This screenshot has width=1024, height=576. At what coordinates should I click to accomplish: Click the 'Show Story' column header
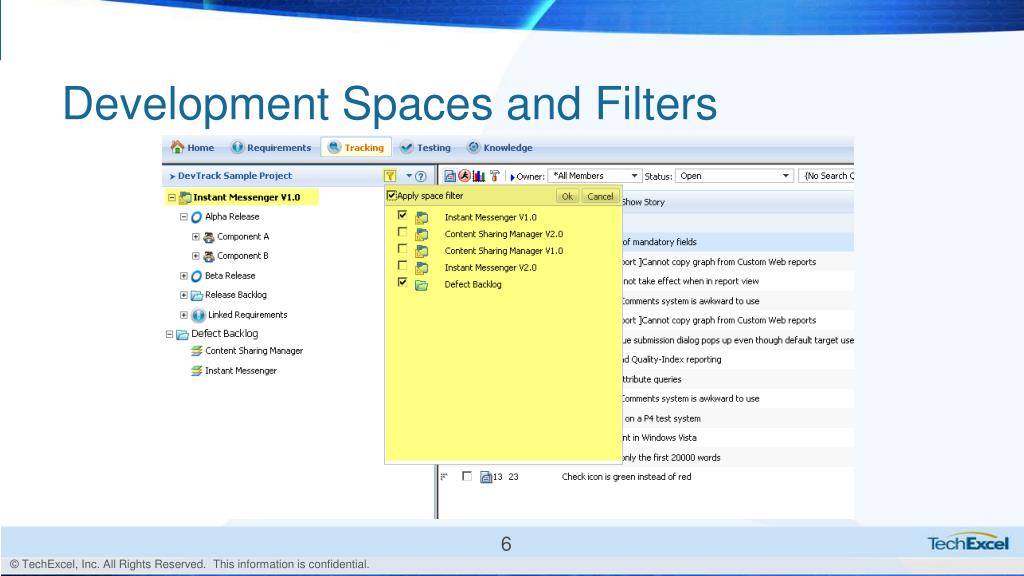(643, 202)
